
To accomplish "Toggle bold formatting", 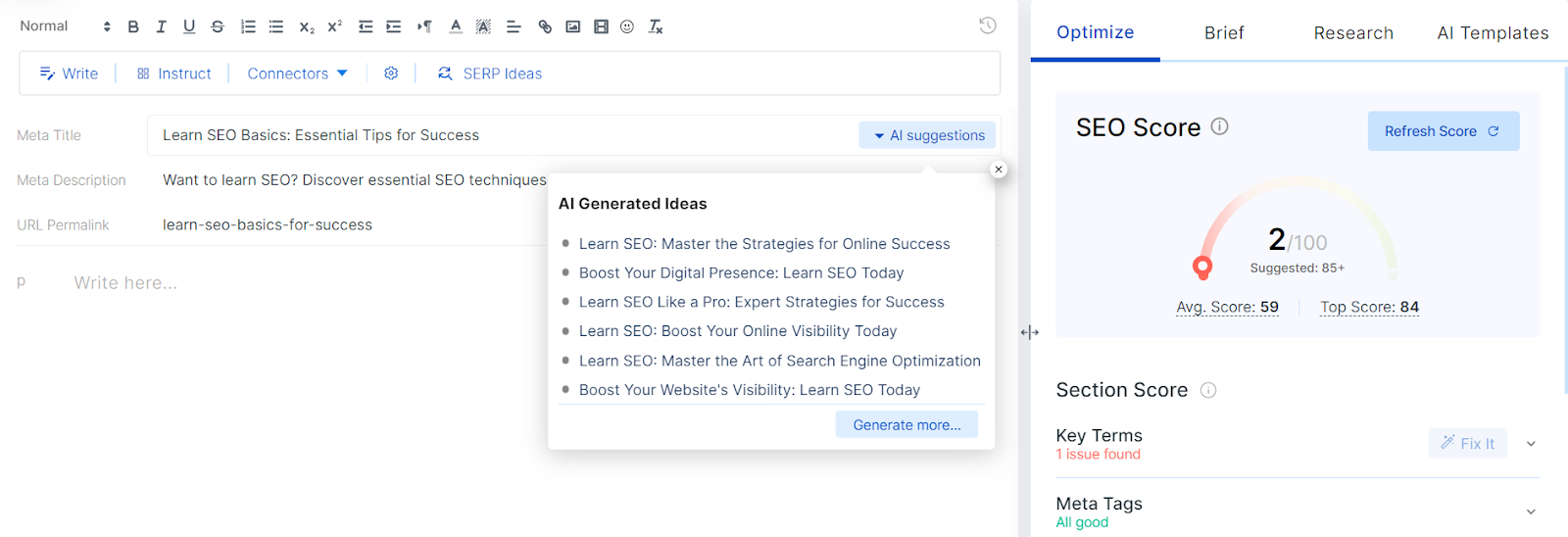I will click(133, 26).
